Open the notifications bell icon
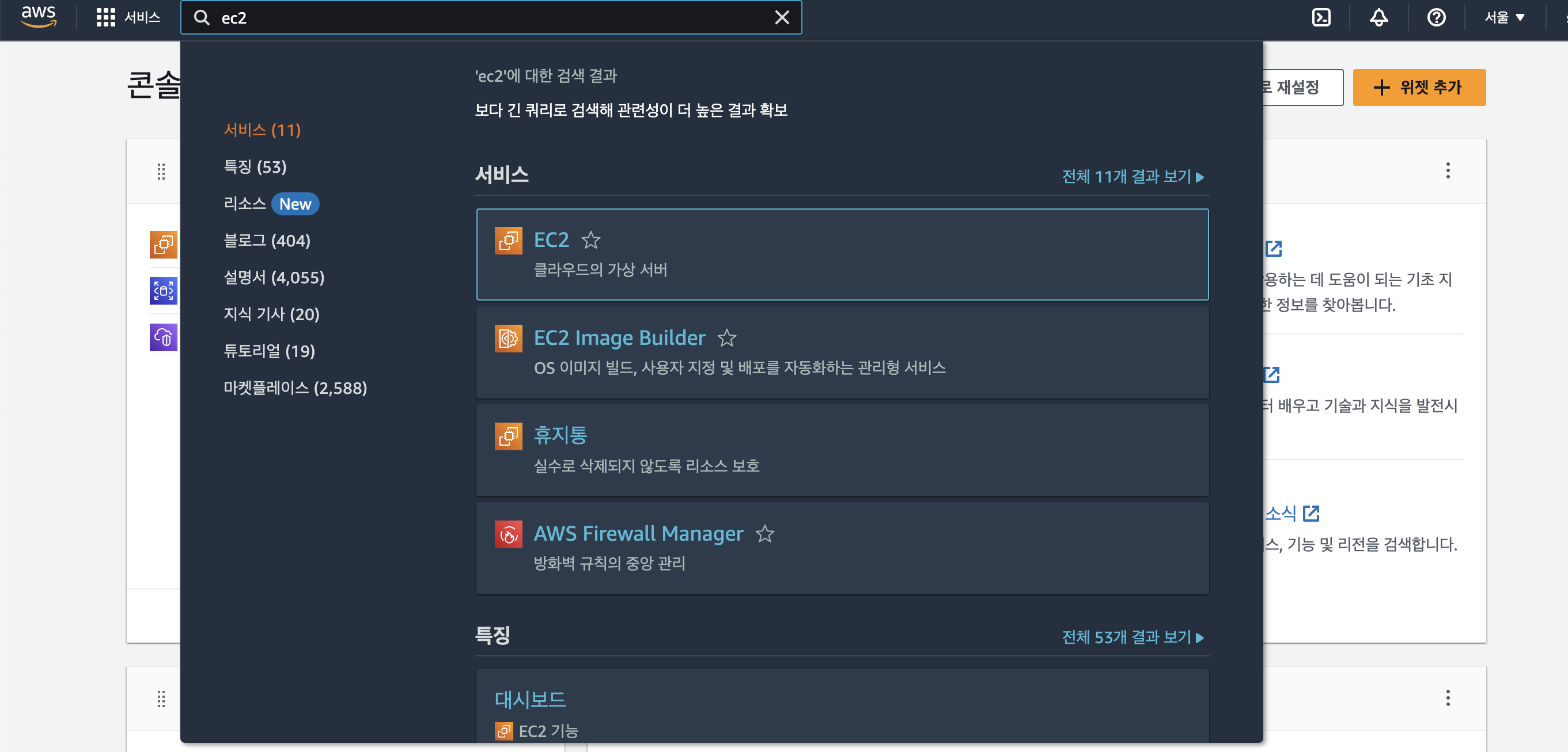Screen dimensions: 1568x752 [x=1378, y=17]
